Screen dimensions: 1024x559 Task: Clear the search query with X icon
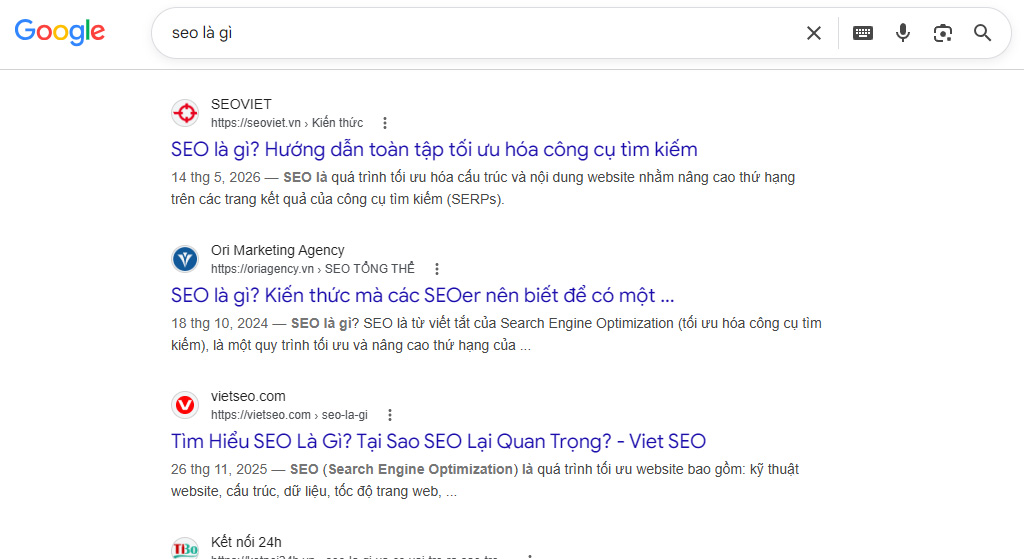[814, 33]
